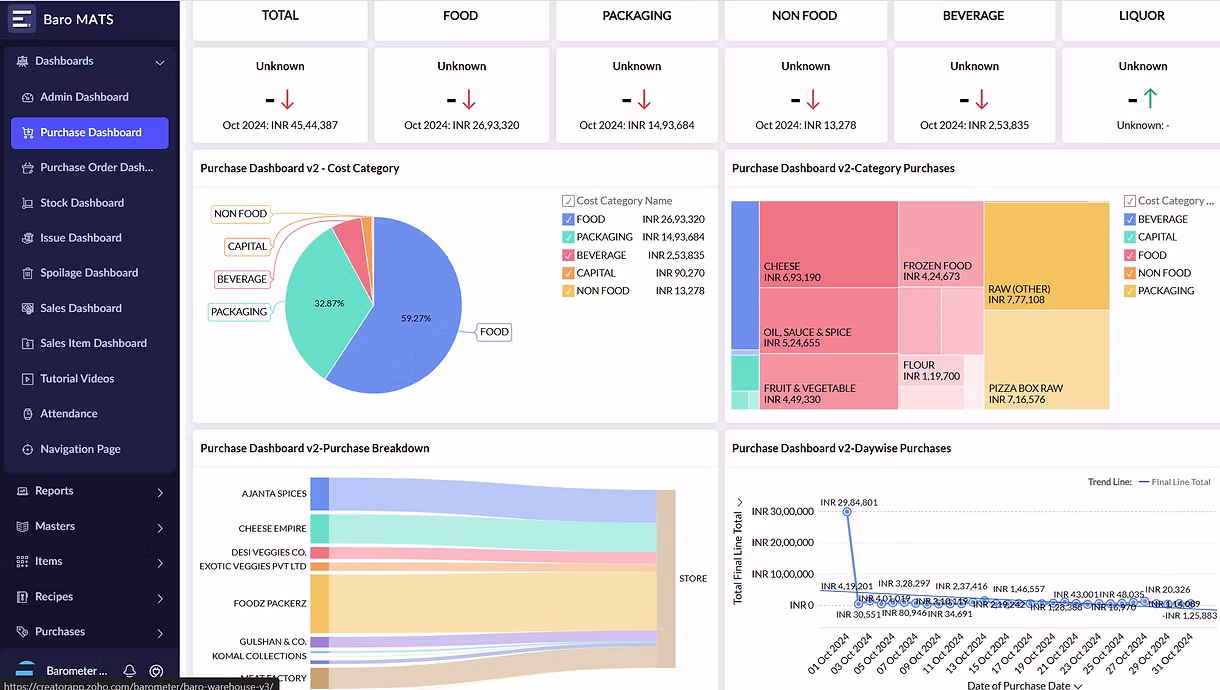Click the FLOUR INR 1,19,700 treemap tile
Image resolution: width=1220 pixels, height=690 pixels.
pos(931,371)
